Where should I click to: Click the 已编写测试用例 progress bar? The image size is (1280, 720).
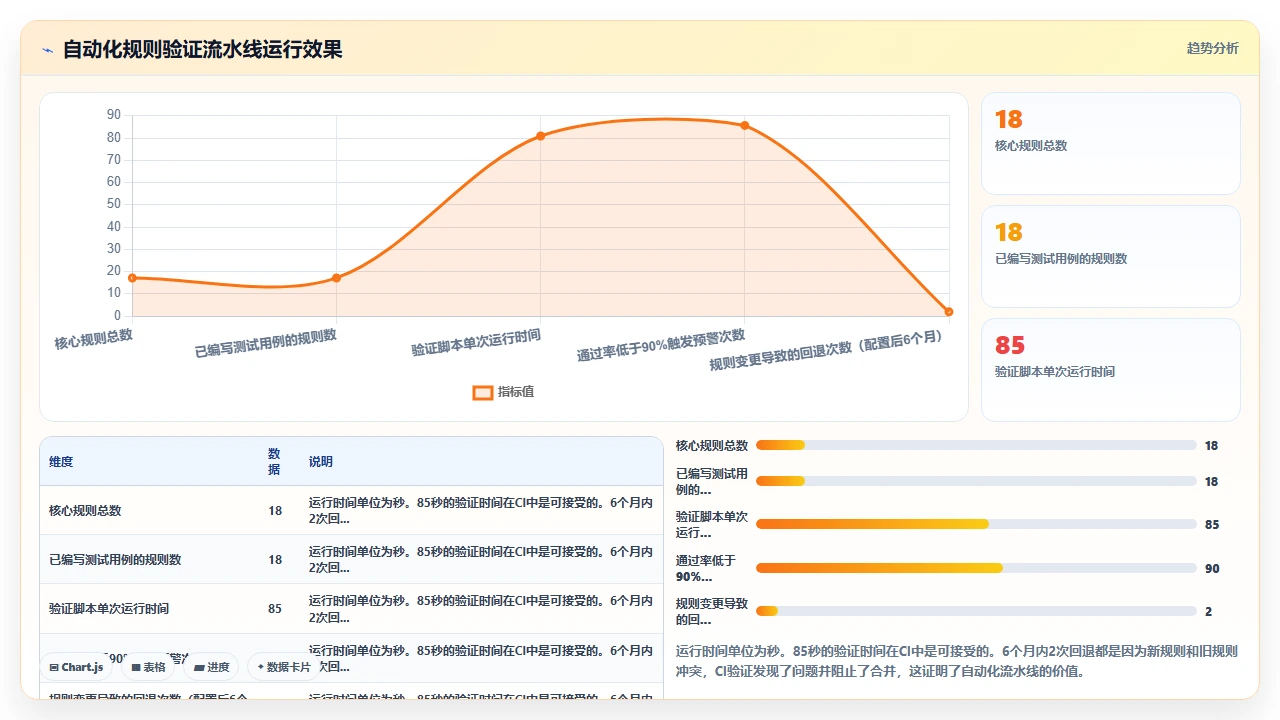tap(976, 481)
